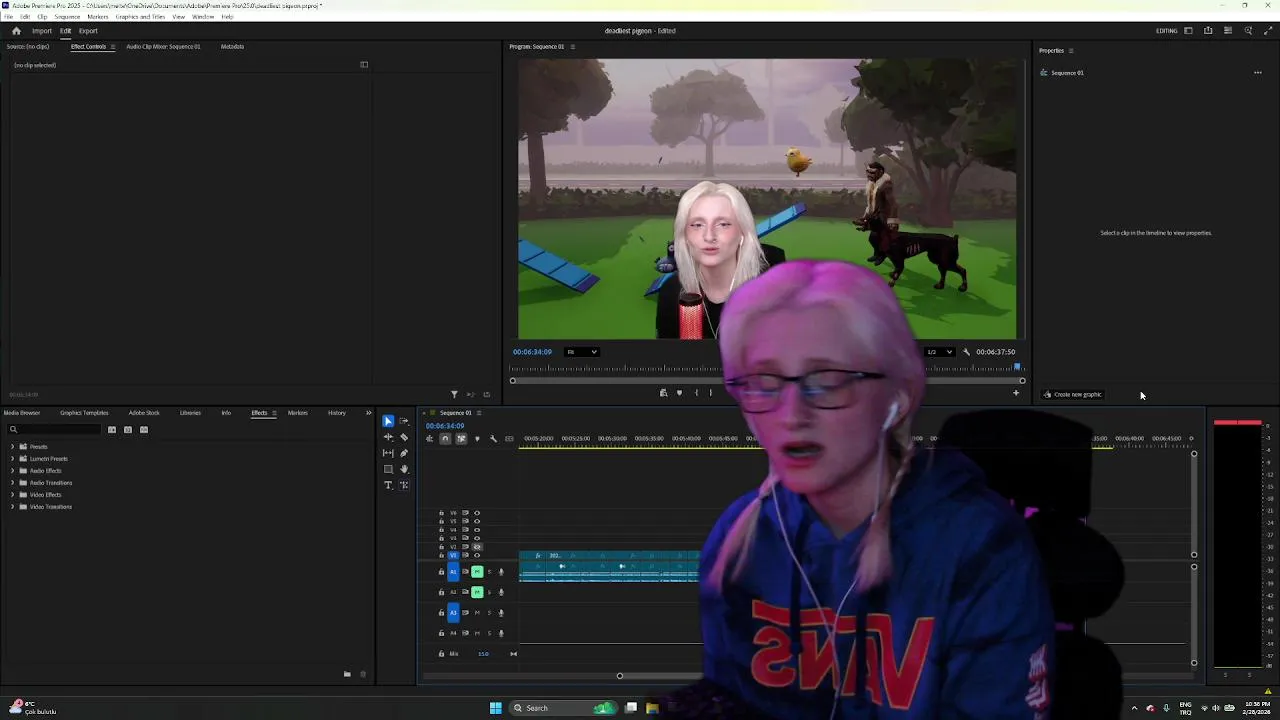Expand the Lumetri Presets folder
Image resolution: width=1280 pixels, height=720 pixels.
12,459
